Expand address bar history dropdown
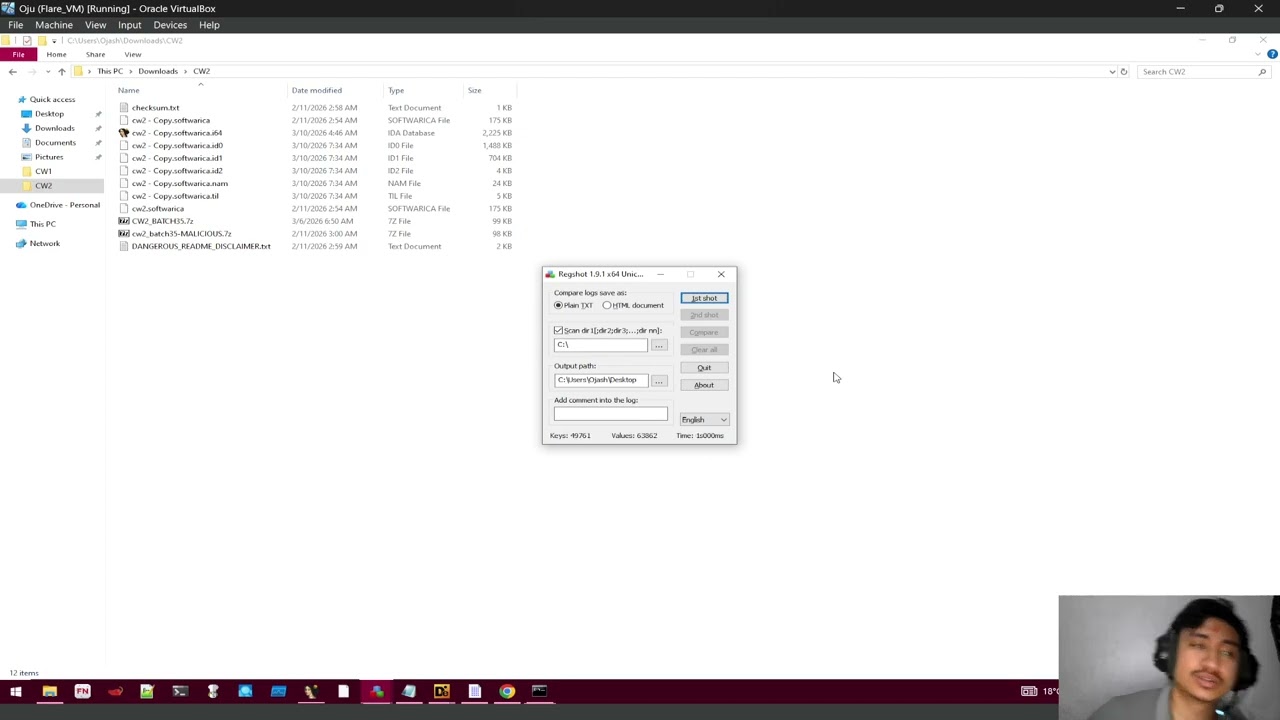The image size is (1280, 720). point(1112,72)
